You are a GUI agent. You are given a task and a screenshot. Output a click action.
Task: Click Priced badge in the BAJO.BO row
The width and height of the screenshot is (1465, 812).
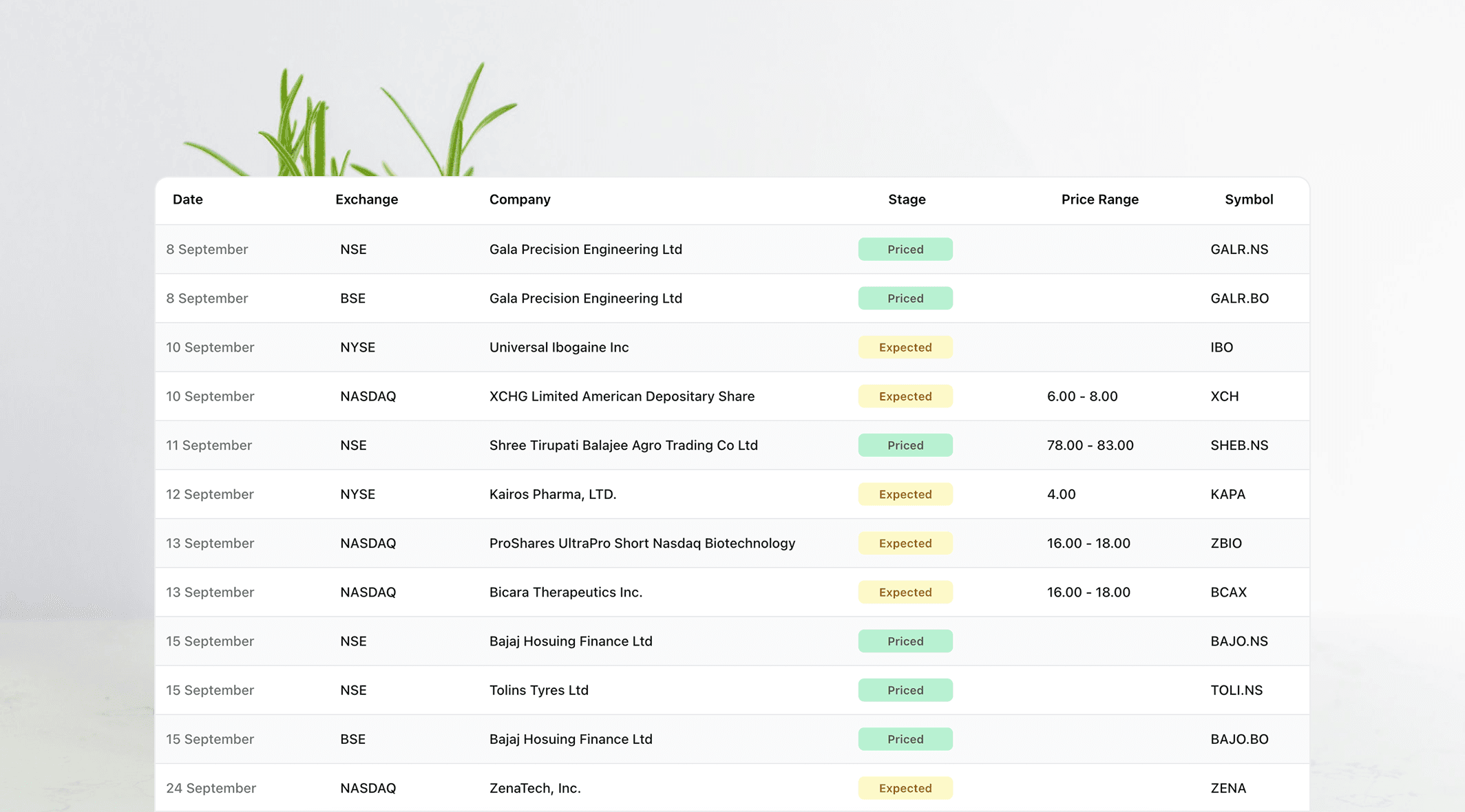click(905, 739)
